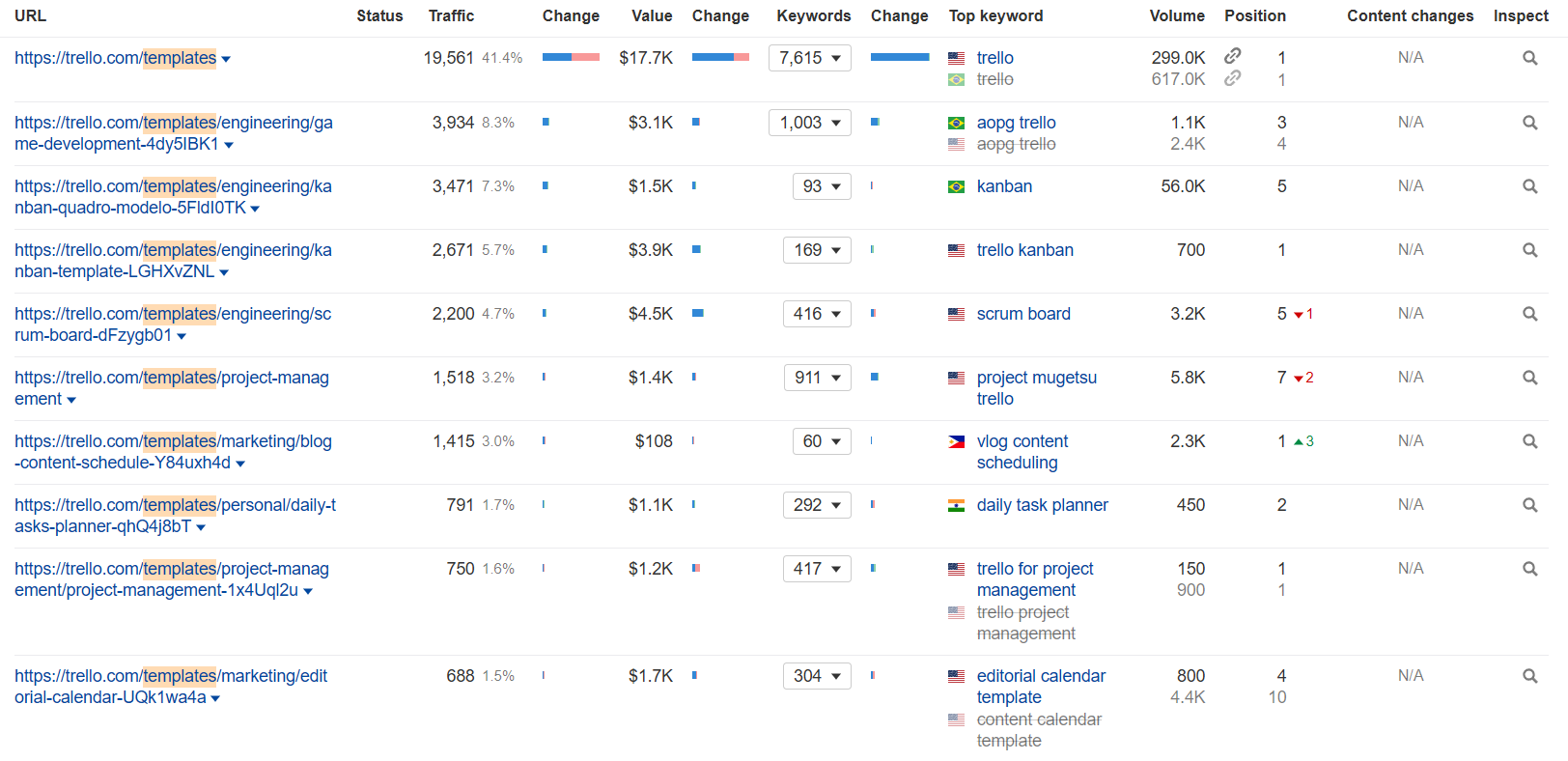
Task: Open the 911 keywords dropdown
Action: 818,378
